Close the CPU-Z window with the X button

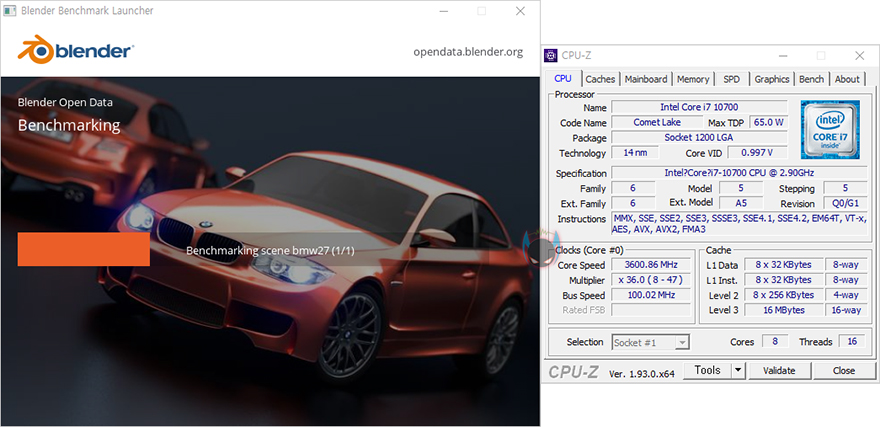coord(859,56)
